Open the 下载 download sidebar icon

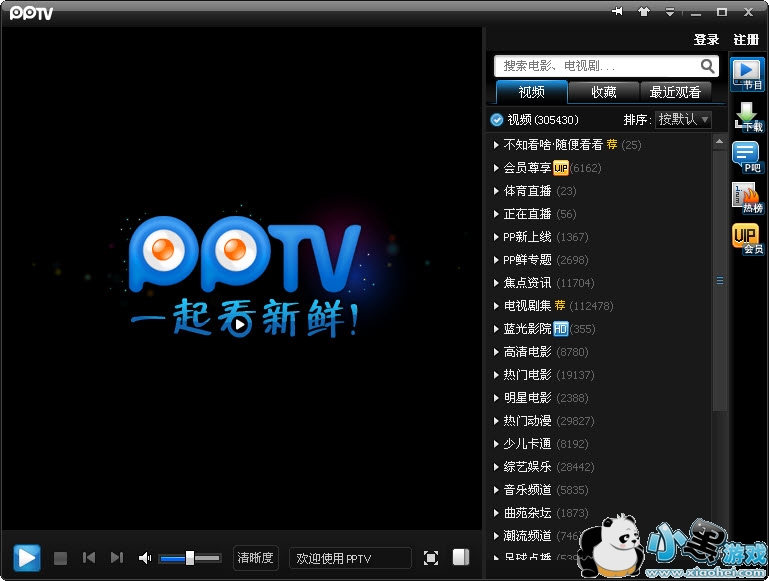[x=748, y=117]
